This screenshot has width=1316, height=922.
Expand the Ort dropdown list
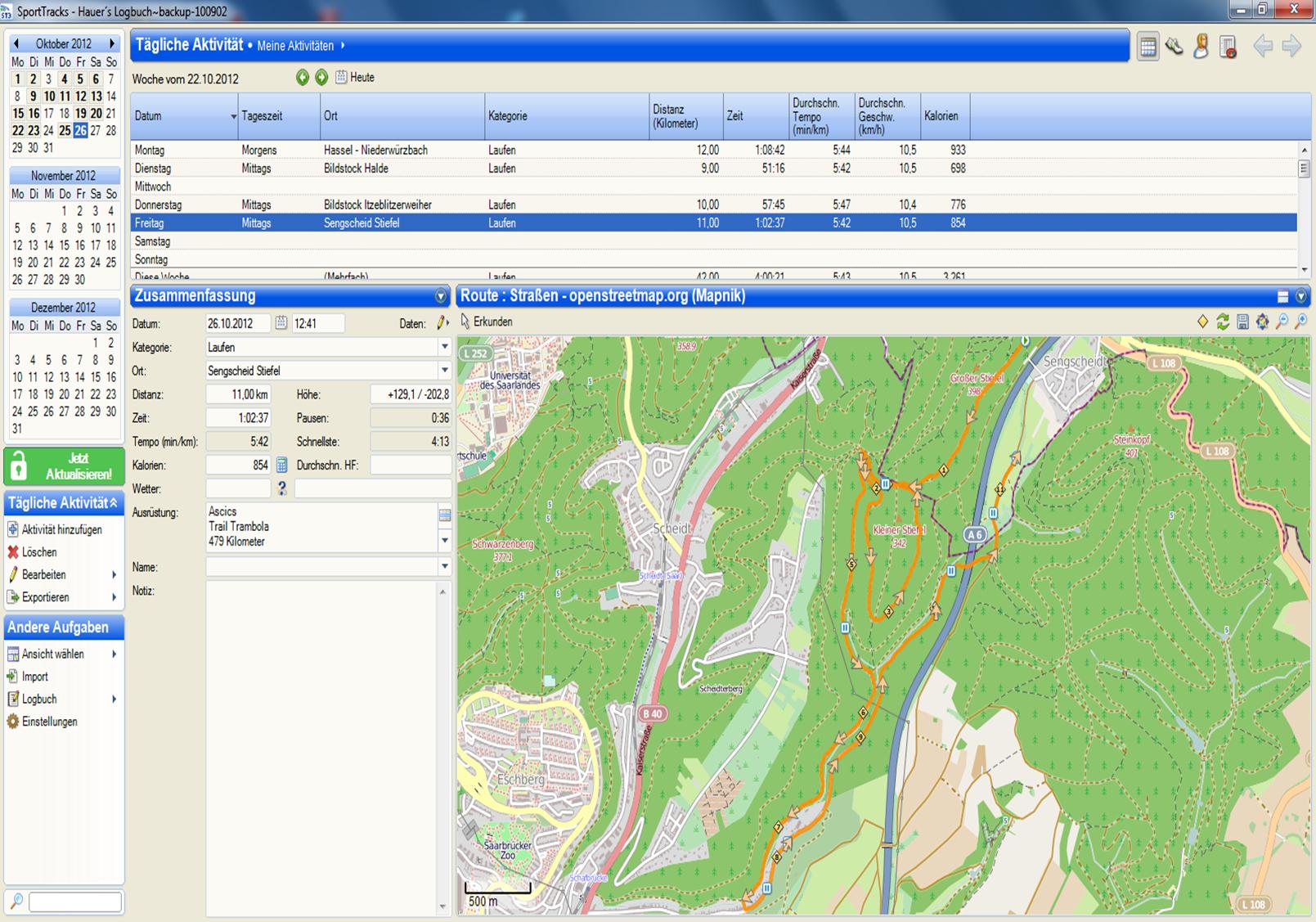pyautogui.click(x=444, y=371)
